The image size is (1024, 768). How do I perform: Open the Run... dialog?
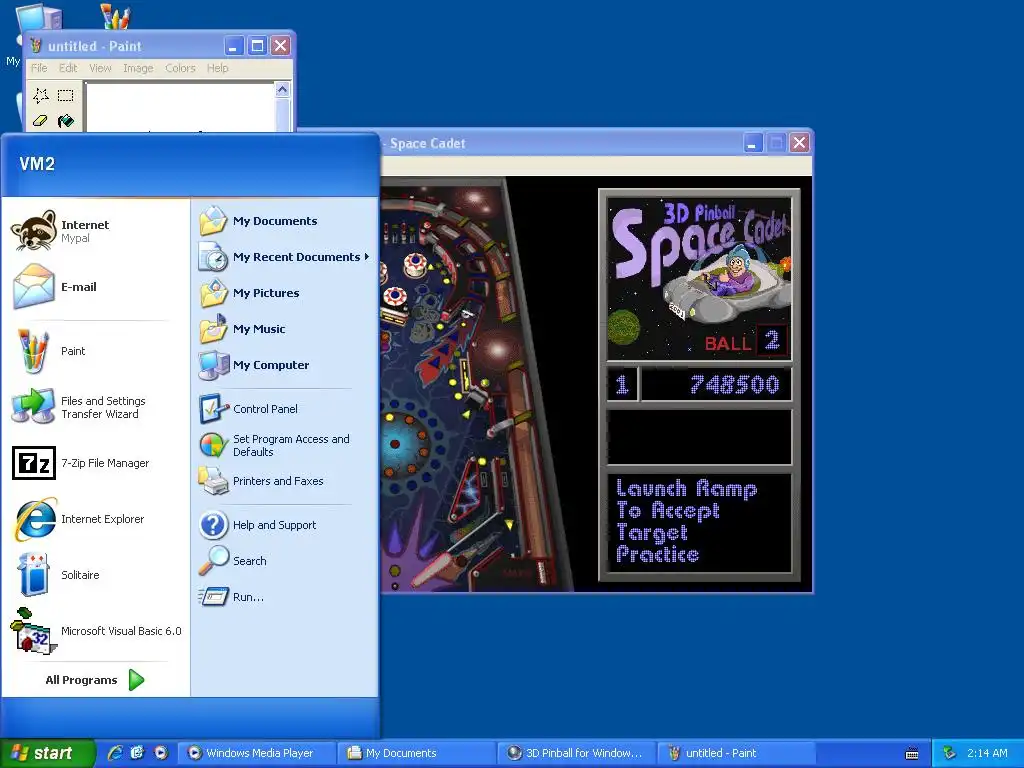(x=285, y=597)
